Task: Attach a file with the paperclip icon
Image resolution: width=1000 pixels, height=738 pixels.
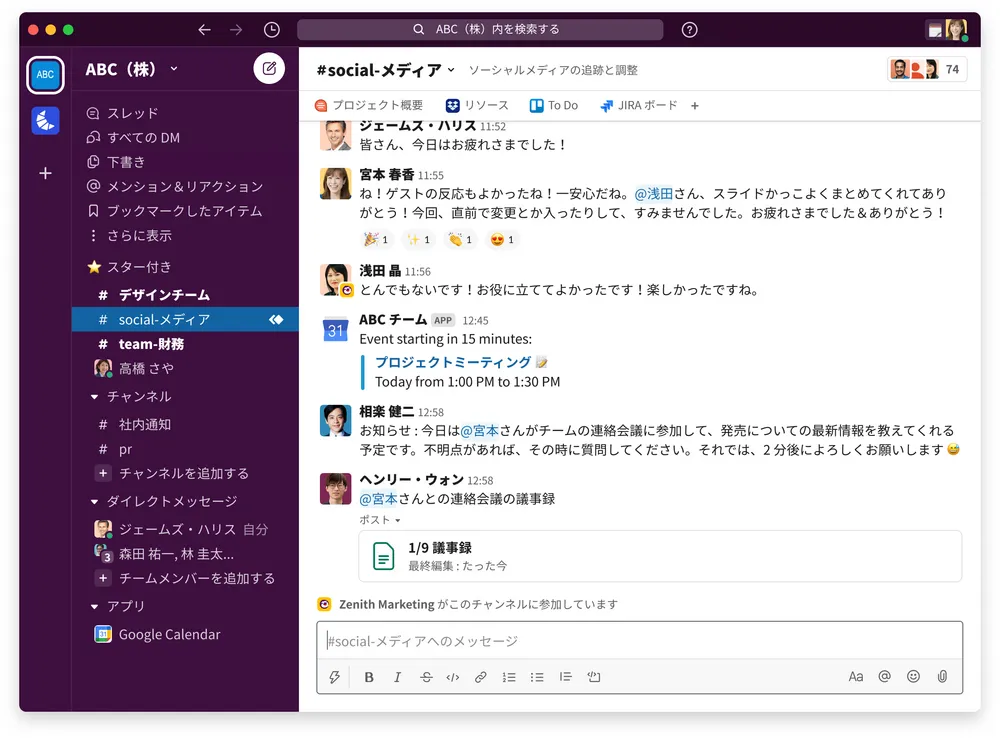Action: click(941, 677)
